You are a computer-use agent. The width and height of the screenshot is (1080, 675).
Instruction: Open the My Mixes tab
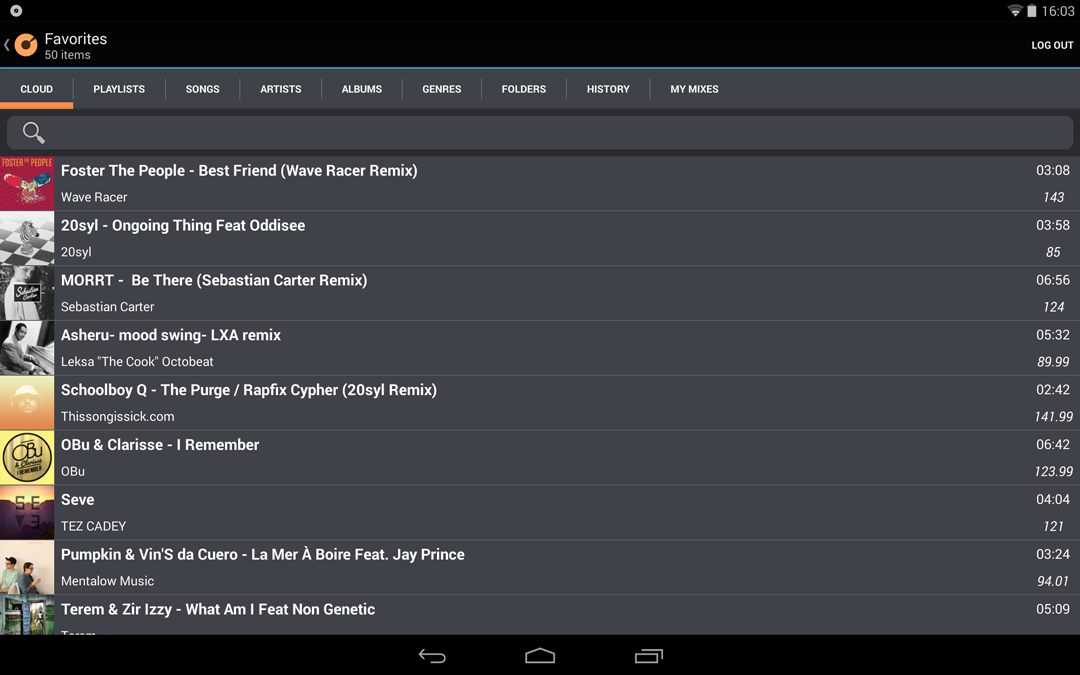(694, 89)
